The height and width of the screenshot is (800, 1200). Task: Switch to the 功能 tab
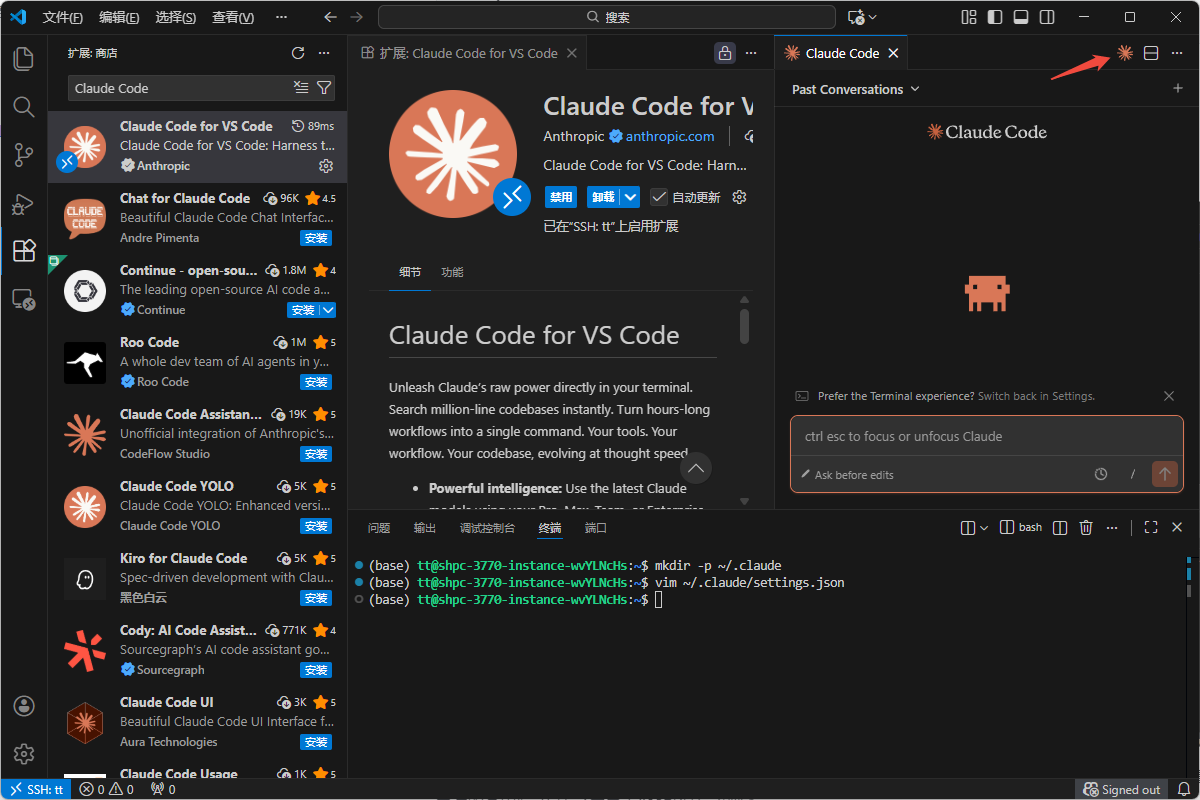tap(452, 272)
